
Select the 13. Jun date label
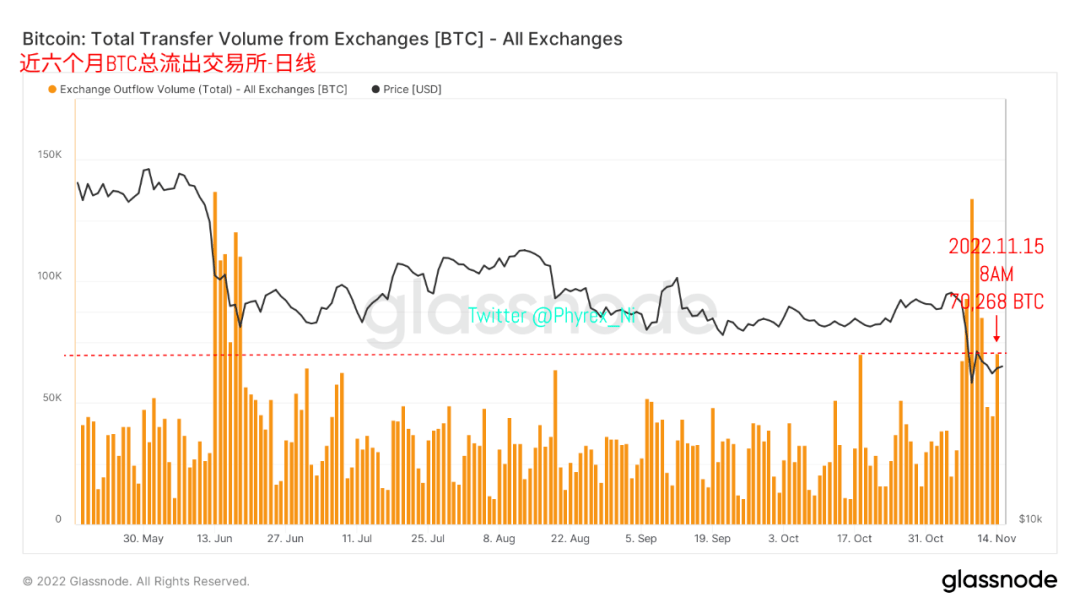click(x=214, y=538)
